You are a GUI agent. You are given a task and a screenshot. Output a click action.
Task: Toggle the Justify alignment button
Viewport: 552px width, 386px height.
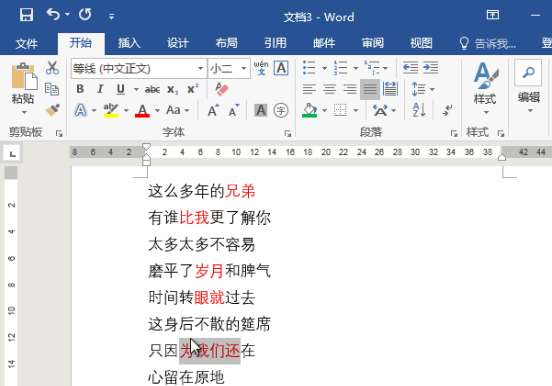[370, 89]
